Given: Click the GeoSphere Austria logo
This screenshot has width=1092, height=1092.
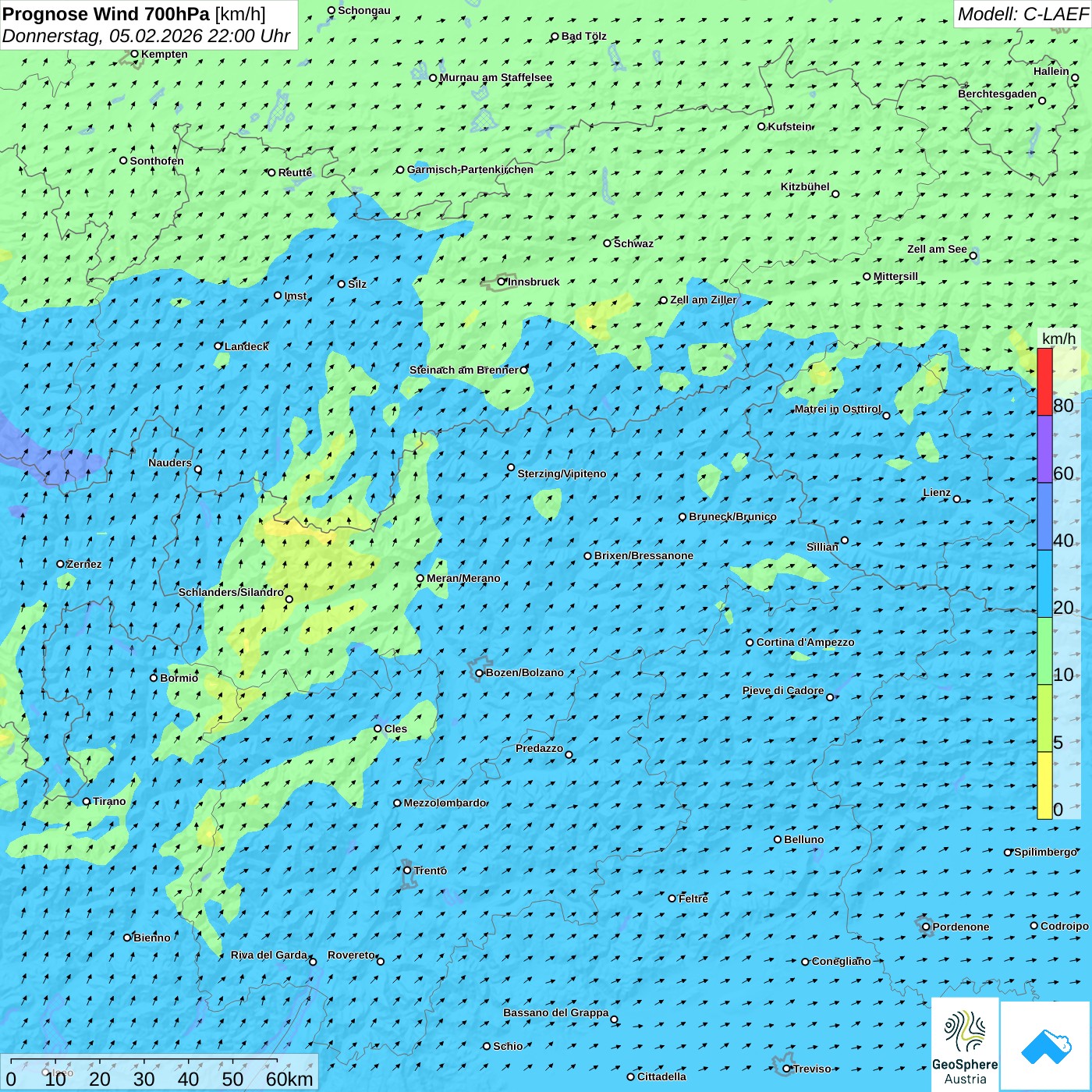Looking at the screenshot, I should pos(965,1044).
